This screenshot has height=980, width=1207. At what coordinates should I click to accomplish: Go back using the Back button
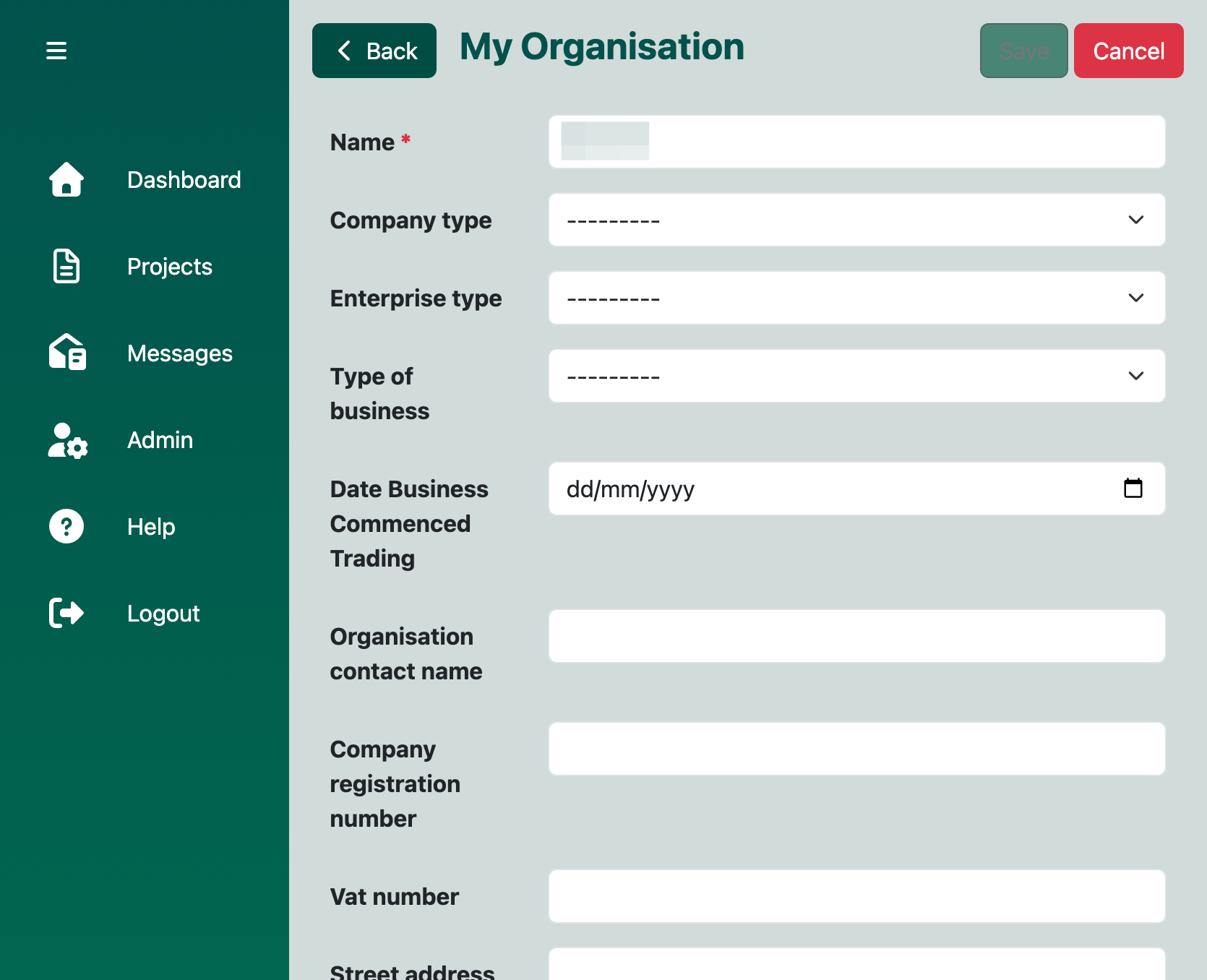tap(374, 51)
